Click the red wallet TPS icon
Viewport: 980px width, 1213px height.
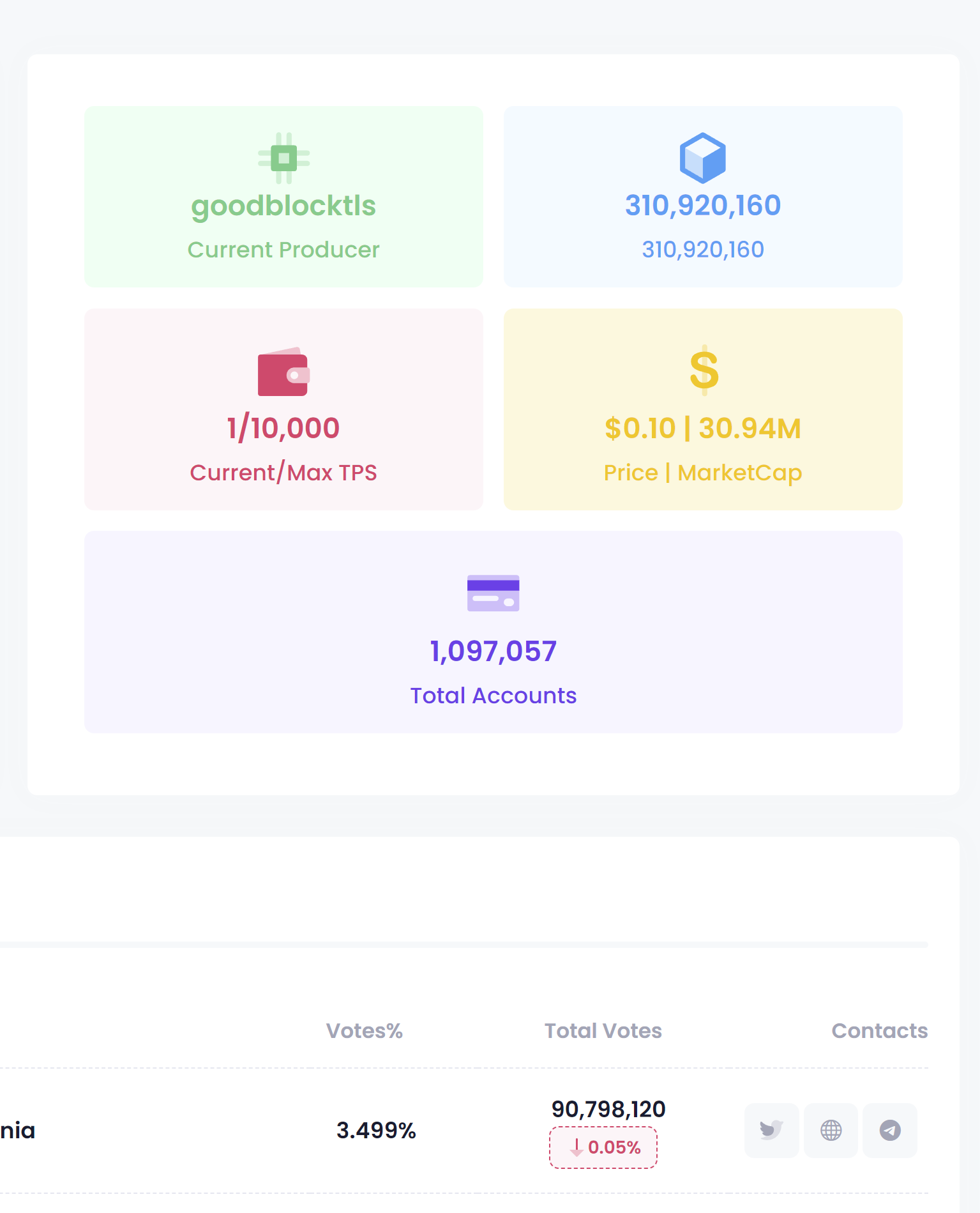tap(283, 372)
